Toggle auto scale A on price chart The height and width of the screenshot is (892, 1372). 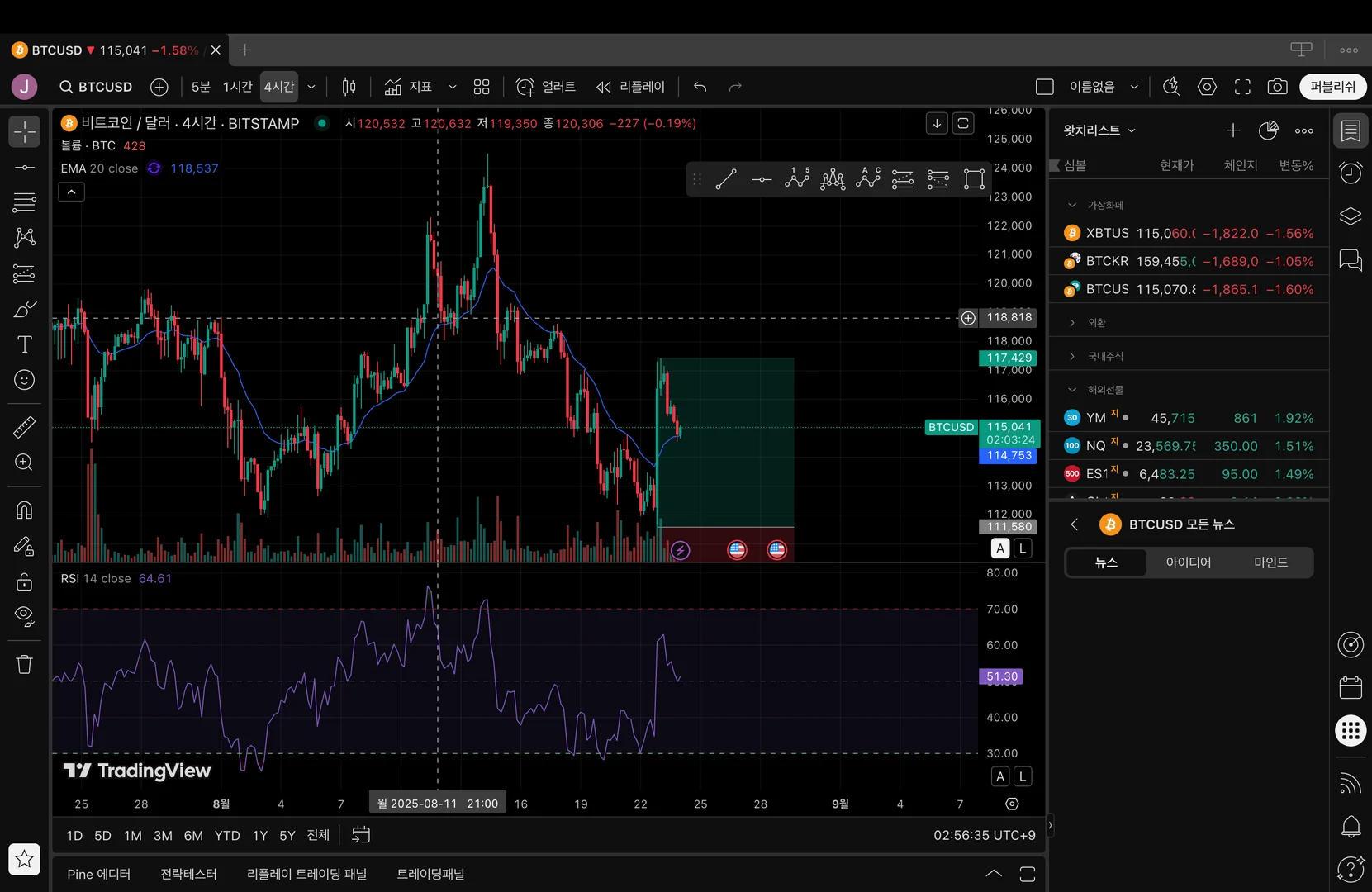[x=1000, y=548]
